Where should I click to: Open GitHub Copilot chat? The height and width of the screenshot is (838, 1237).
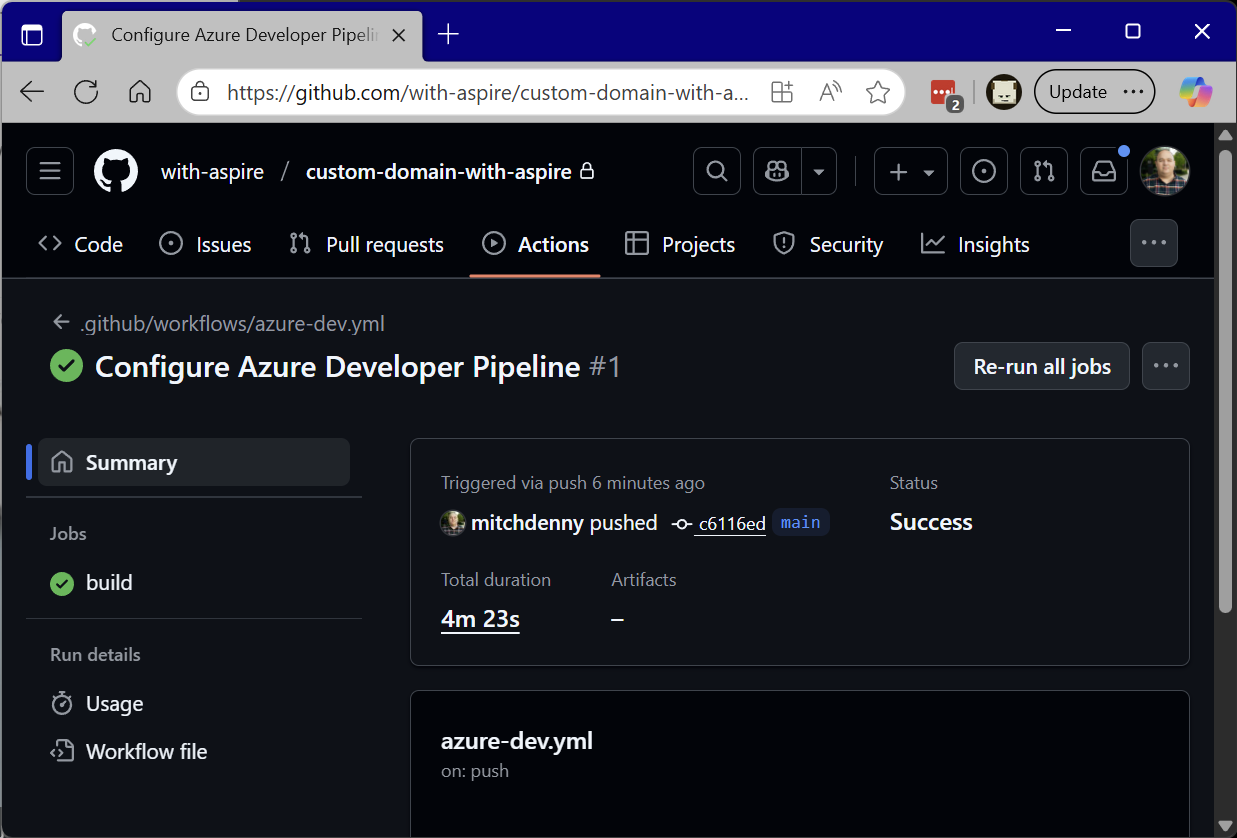[777, 171]
